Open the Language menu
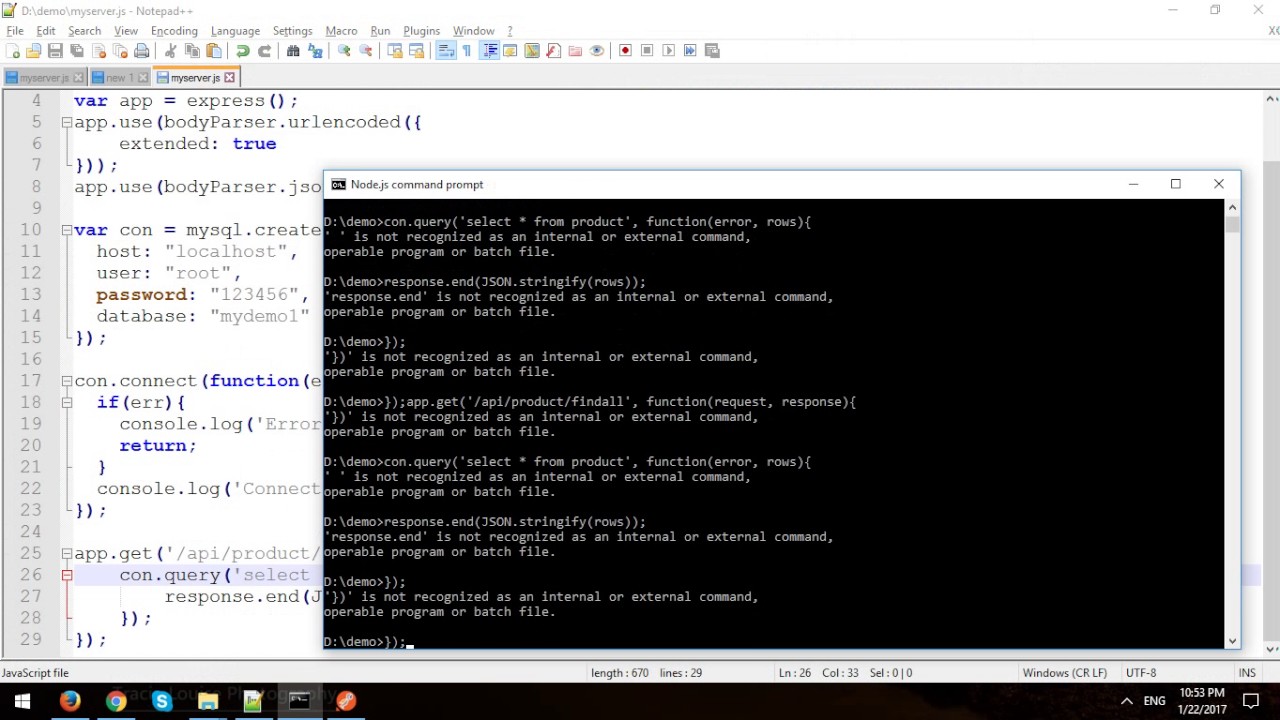Screen dimensions: 1280x720 click(235, 31)
